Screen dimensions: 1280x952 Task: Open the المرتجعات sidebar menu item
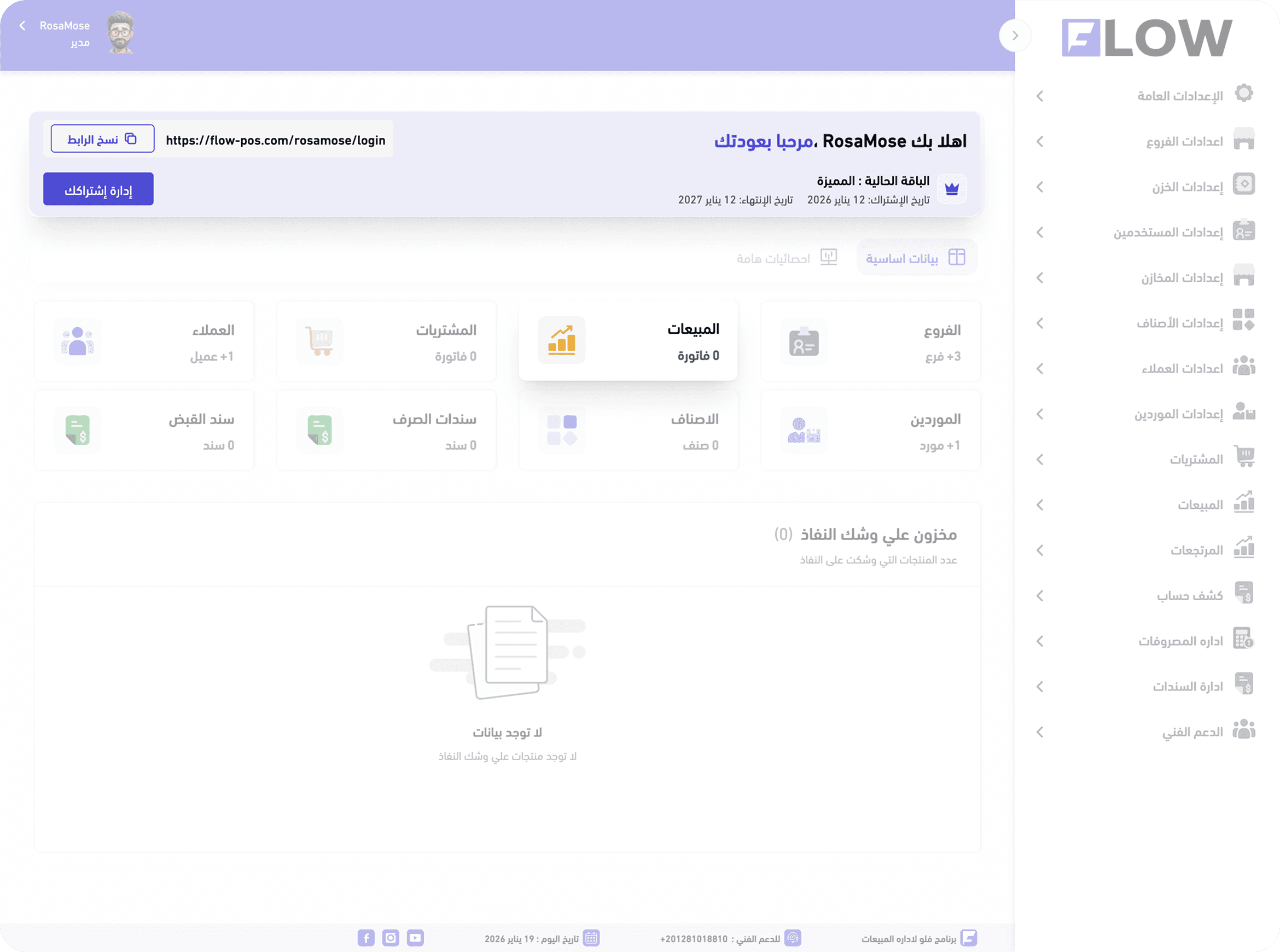[x=1196, y=550]
